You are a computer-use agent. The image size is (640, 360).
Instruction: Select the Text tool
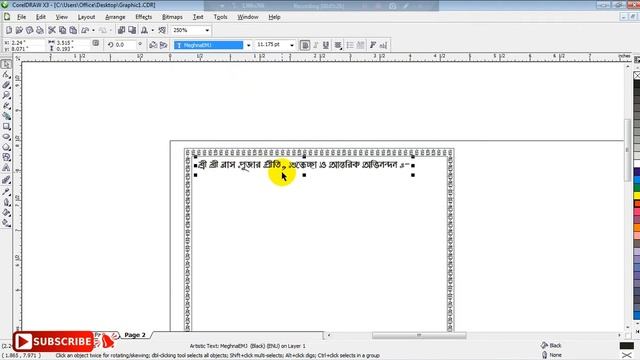click(6, 168)
